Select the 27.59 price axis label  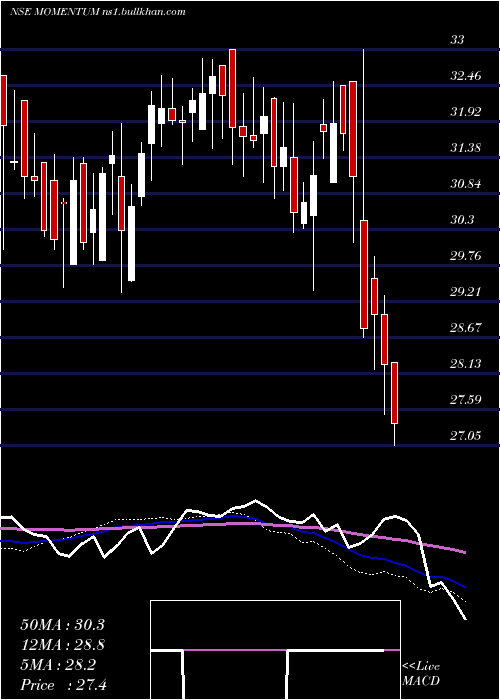pyautogui.click(x=466, y=399)
